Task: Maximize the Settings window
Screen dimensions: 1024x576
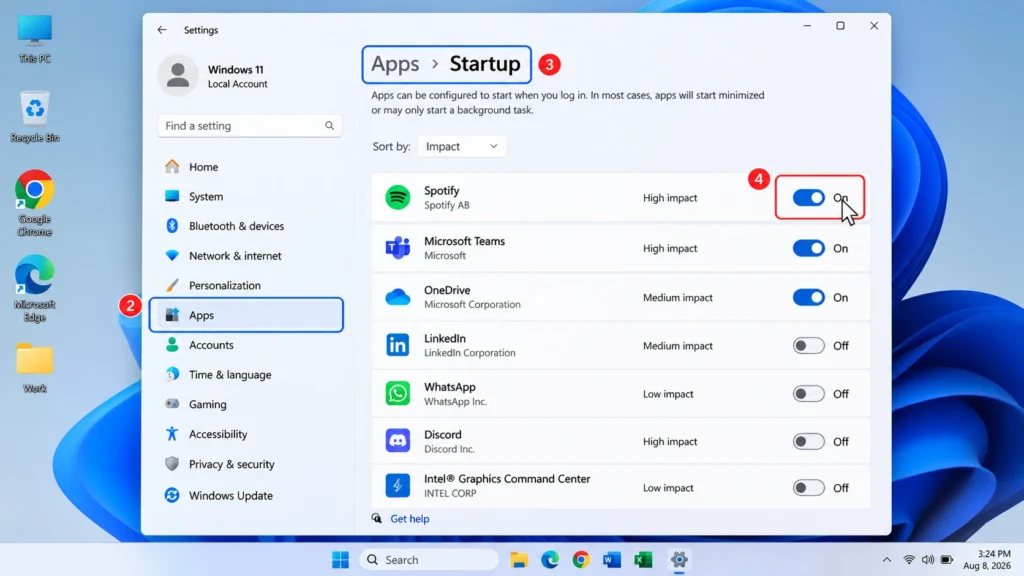Action: pos(840,25)
